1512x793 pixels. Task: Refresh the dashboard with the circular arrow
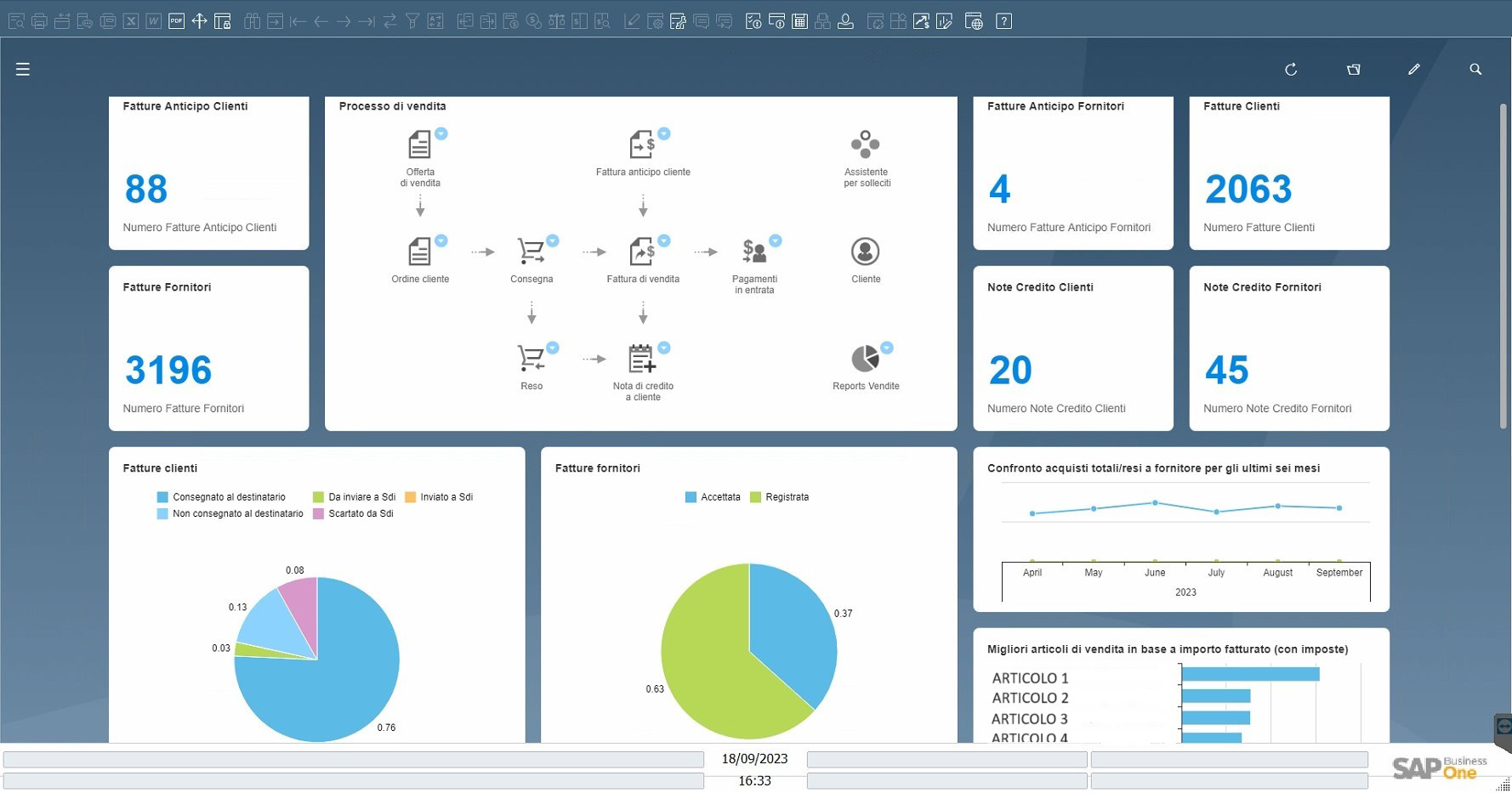[1291, 69]
